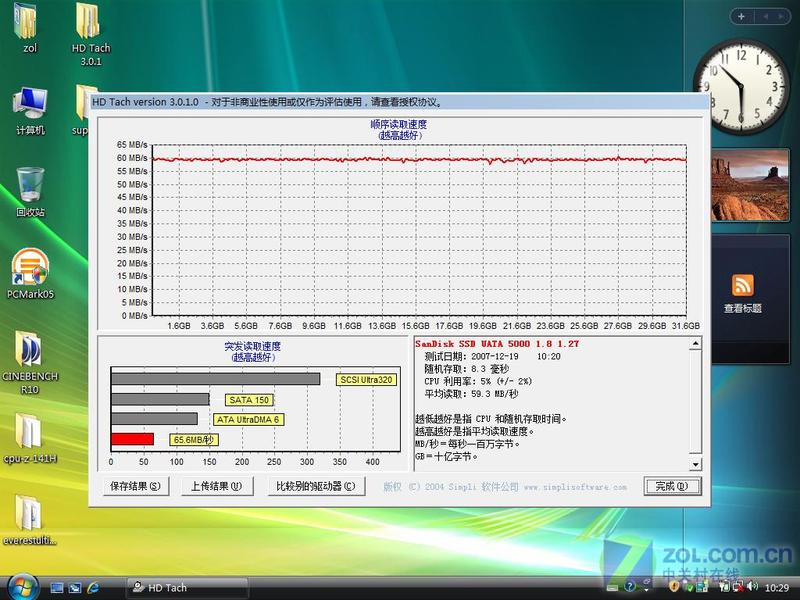Screen dimensions: 800x600
Task: Click 上传结果(U) button
Action: point(217,486)
